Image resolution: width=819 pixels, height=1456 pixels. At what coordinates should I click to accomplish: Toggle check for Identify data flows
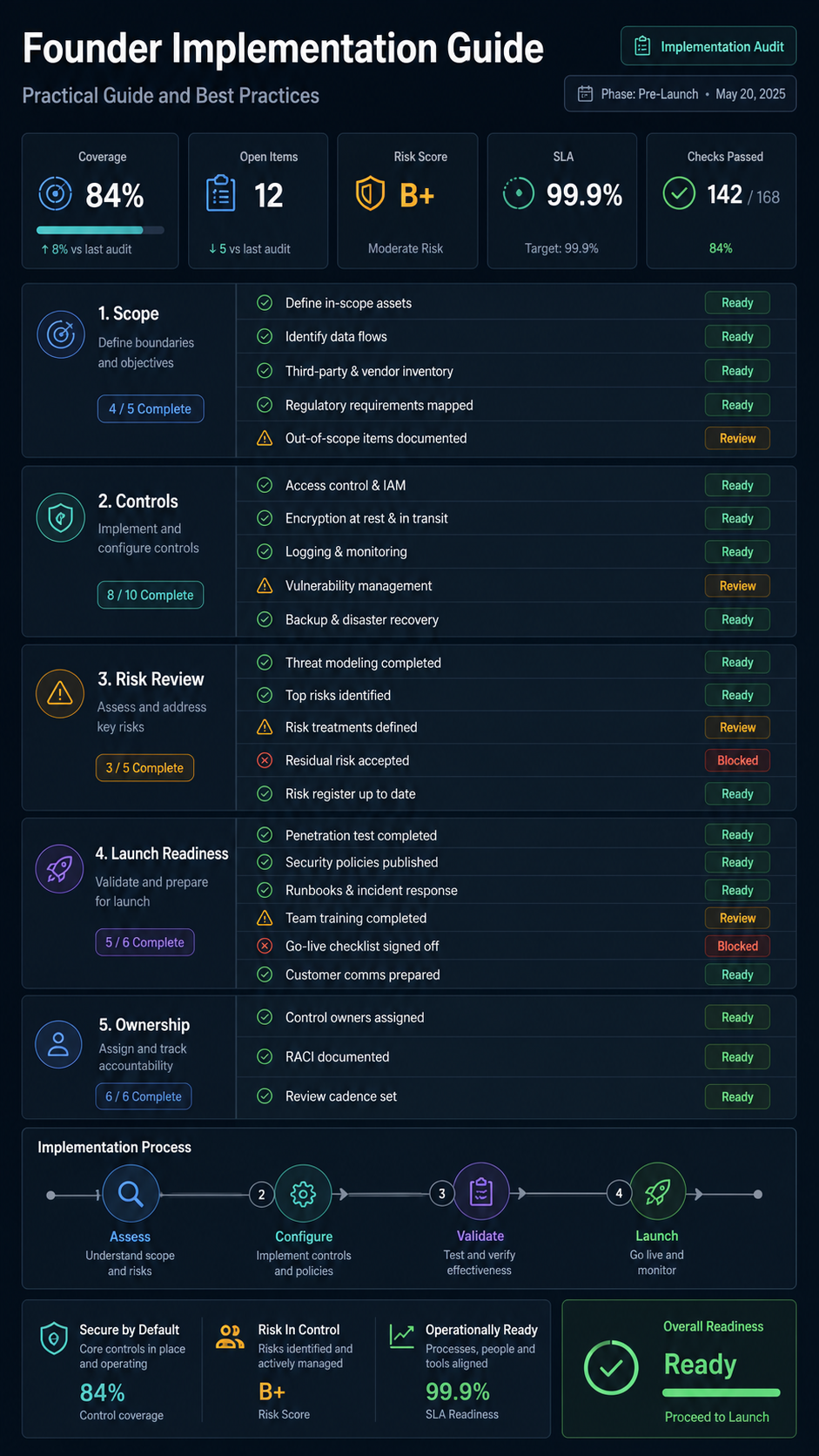(x=265, y=336)
